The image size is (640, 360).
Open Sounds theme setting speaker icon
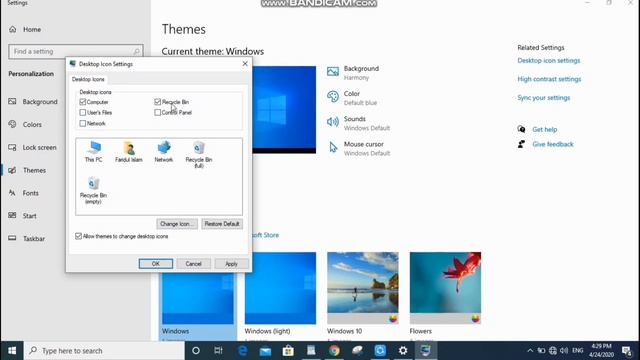333,122
